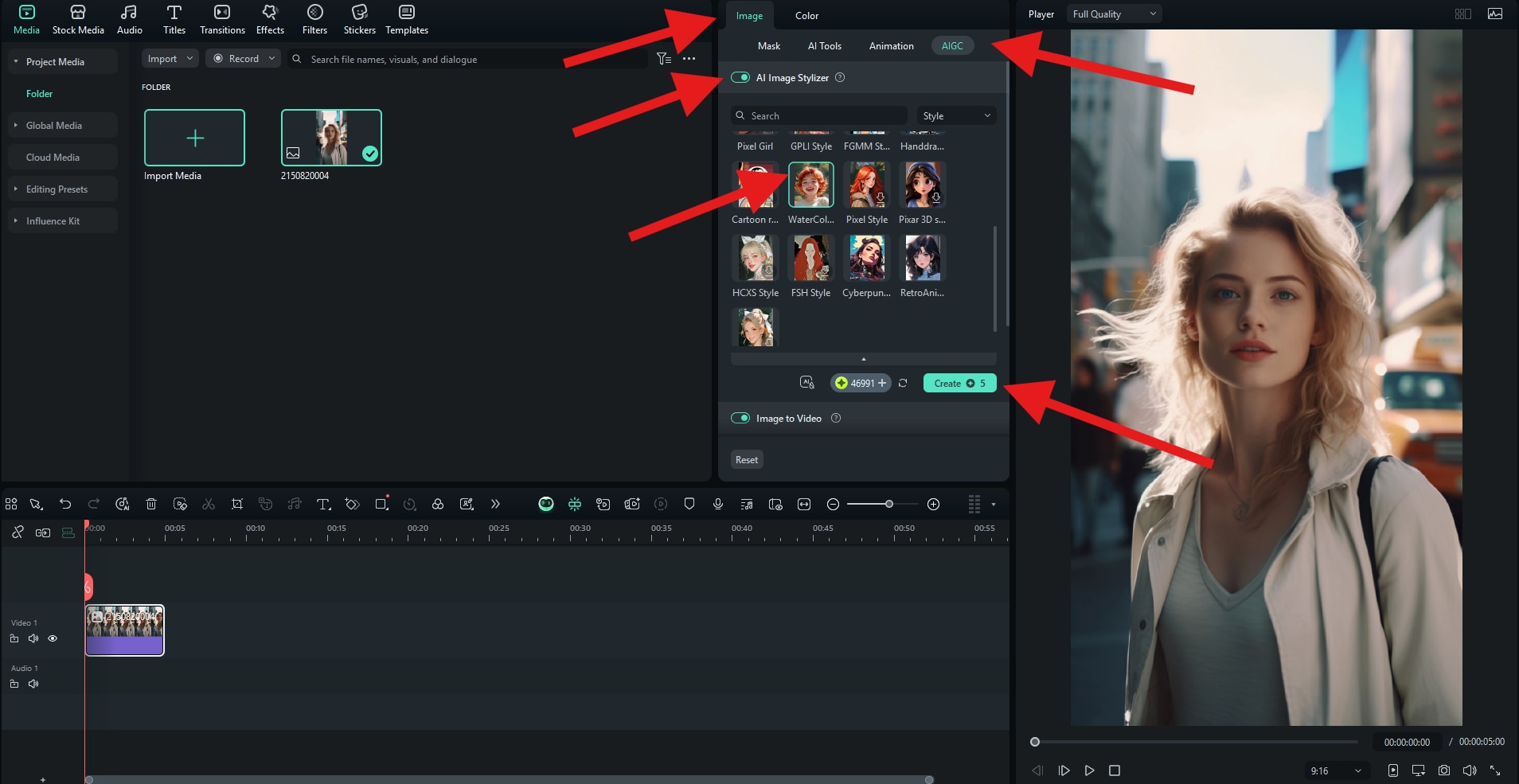Toggle the AI Image Stylizer switch
Screen dimensions: 1519x784
tap(740, 77)
